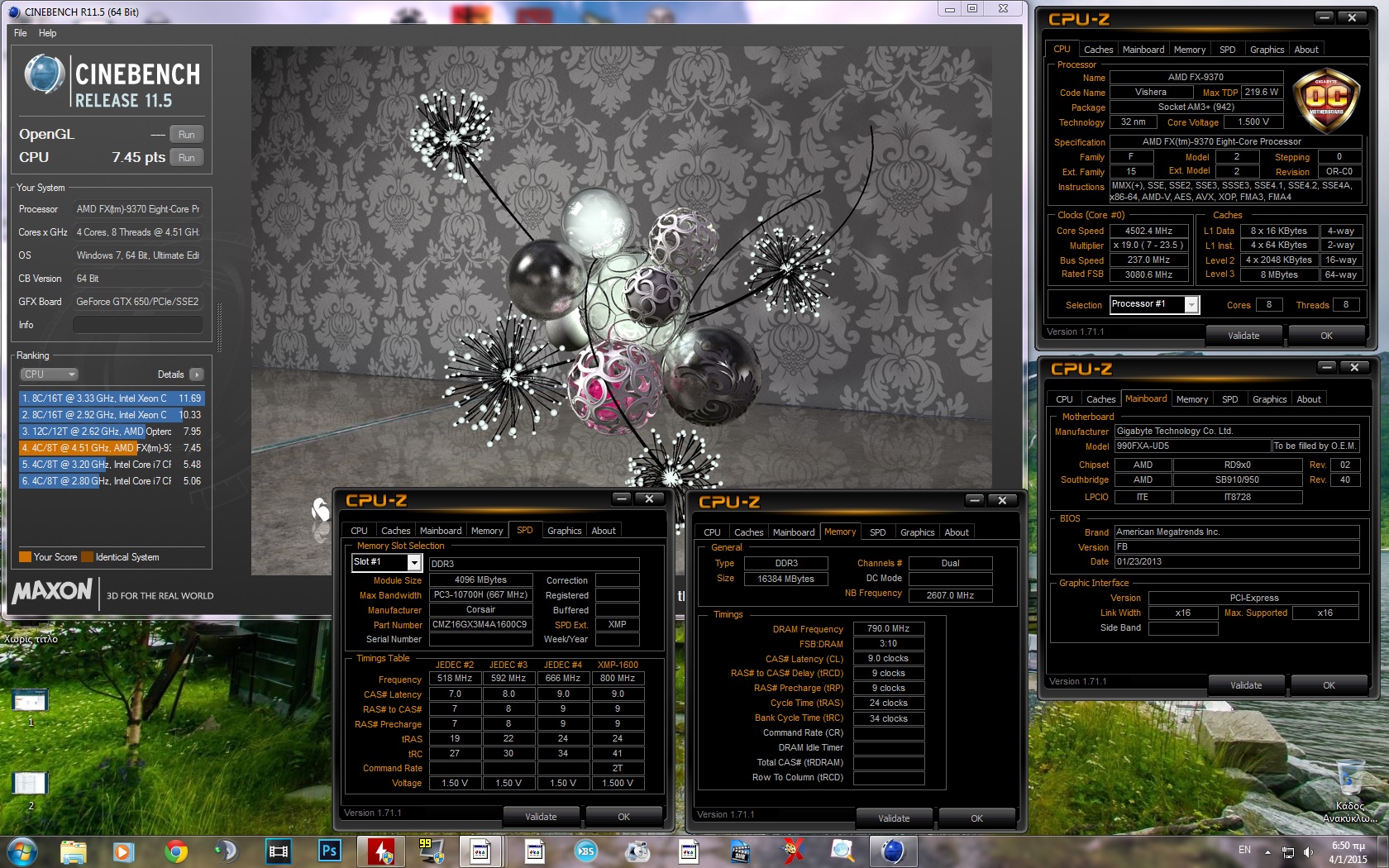Click the NB Frequency 2607.0 MHz value
The width and height of the screenshot is (1389, 868).
tap(950, 595)
